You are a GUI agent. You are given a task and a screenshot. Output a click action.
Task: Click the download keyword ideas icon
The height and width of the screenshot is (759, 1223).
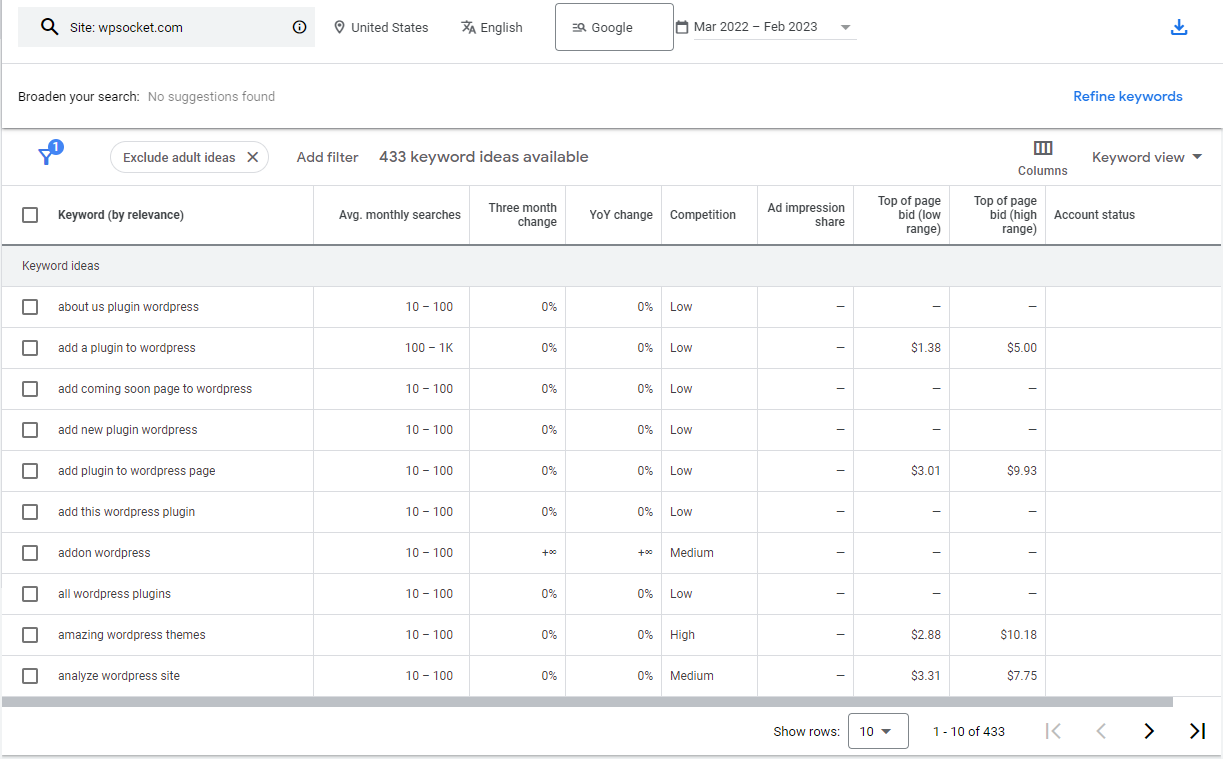1178,28
